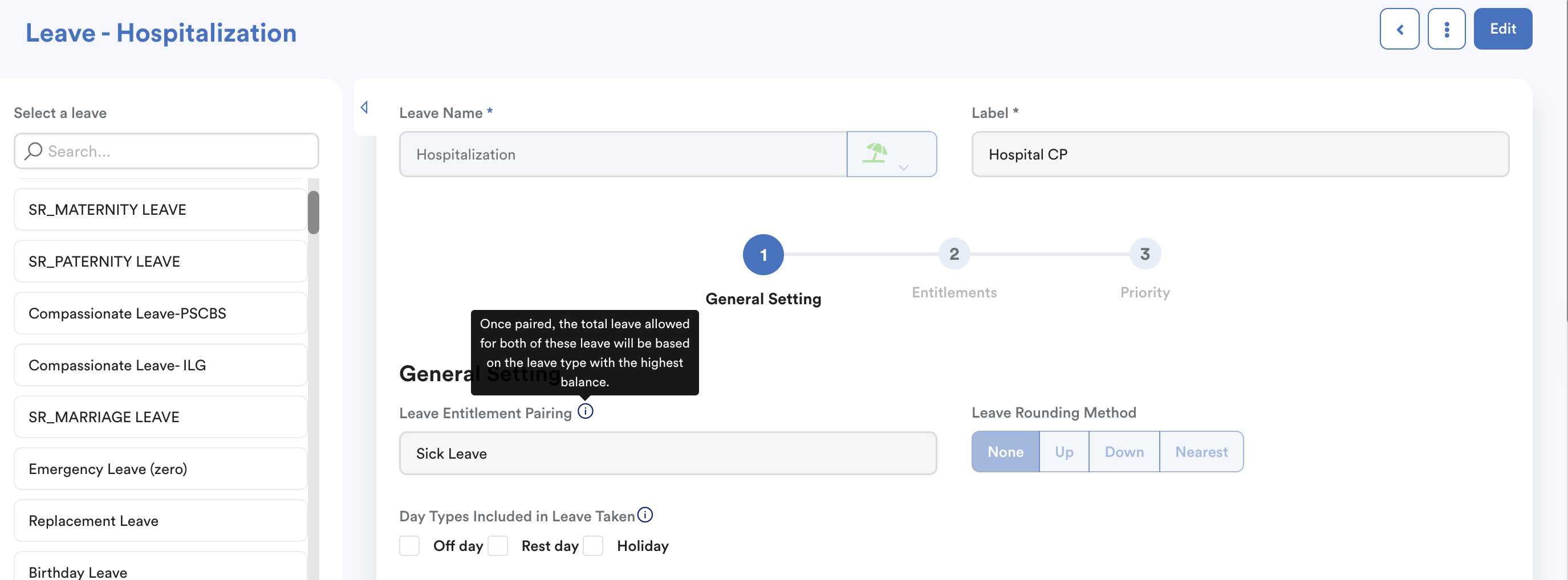Collapse the leave list side panel arrow

364,108
